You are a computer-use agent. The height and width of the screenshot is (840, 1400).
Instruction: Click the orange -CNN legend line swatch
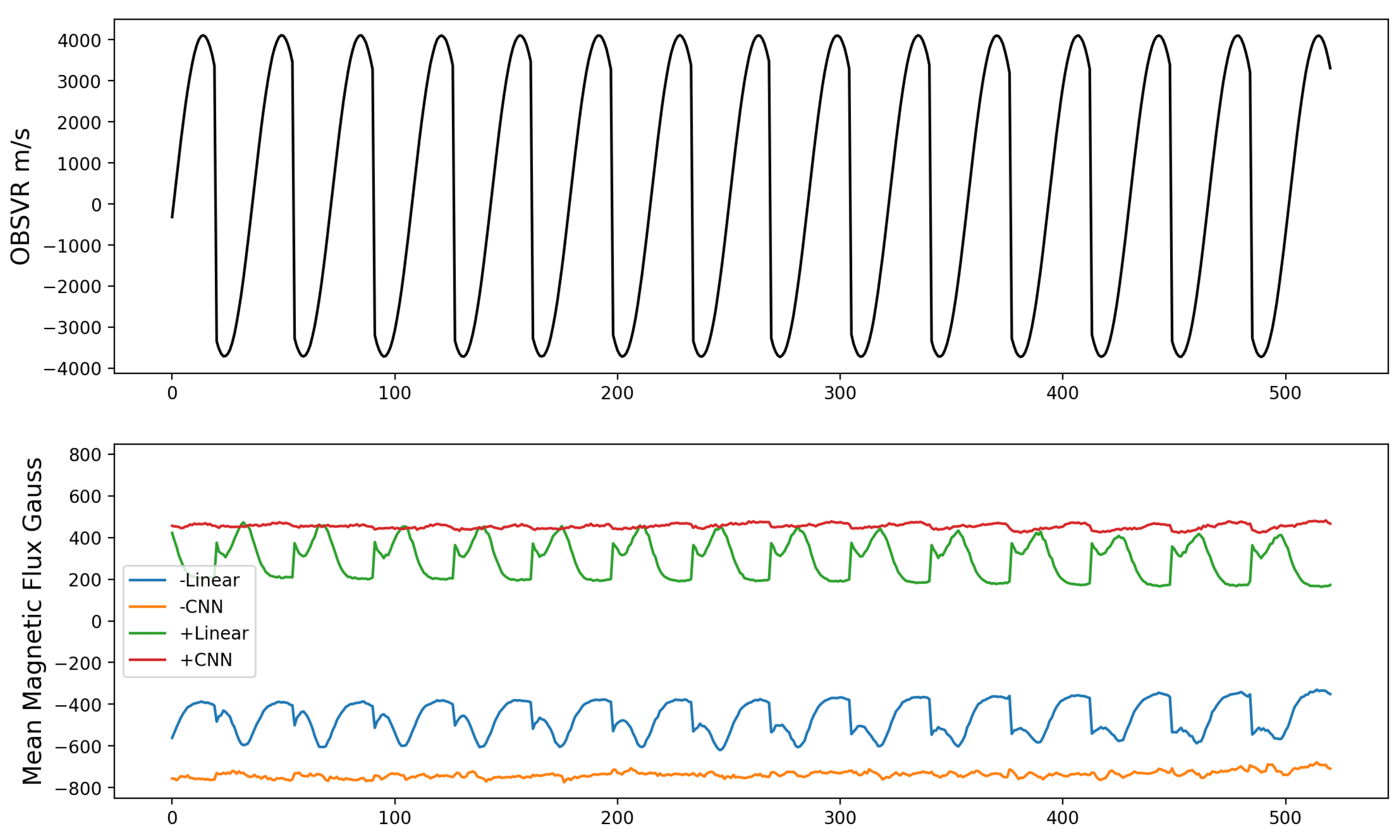coord(147,607)
